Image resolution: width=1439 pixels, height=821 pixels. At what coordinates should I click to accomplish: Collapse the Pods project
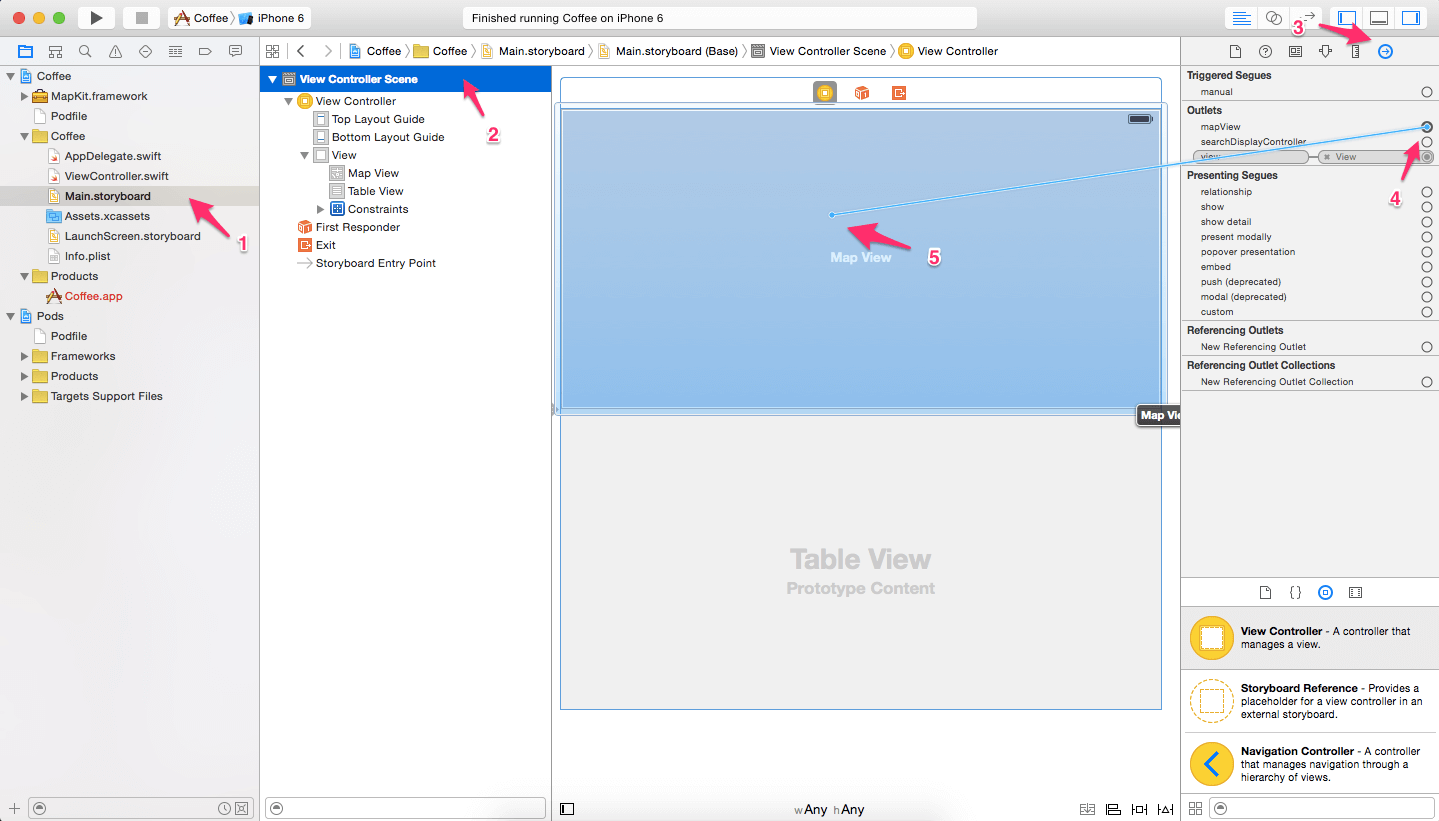tap(10, 316)
